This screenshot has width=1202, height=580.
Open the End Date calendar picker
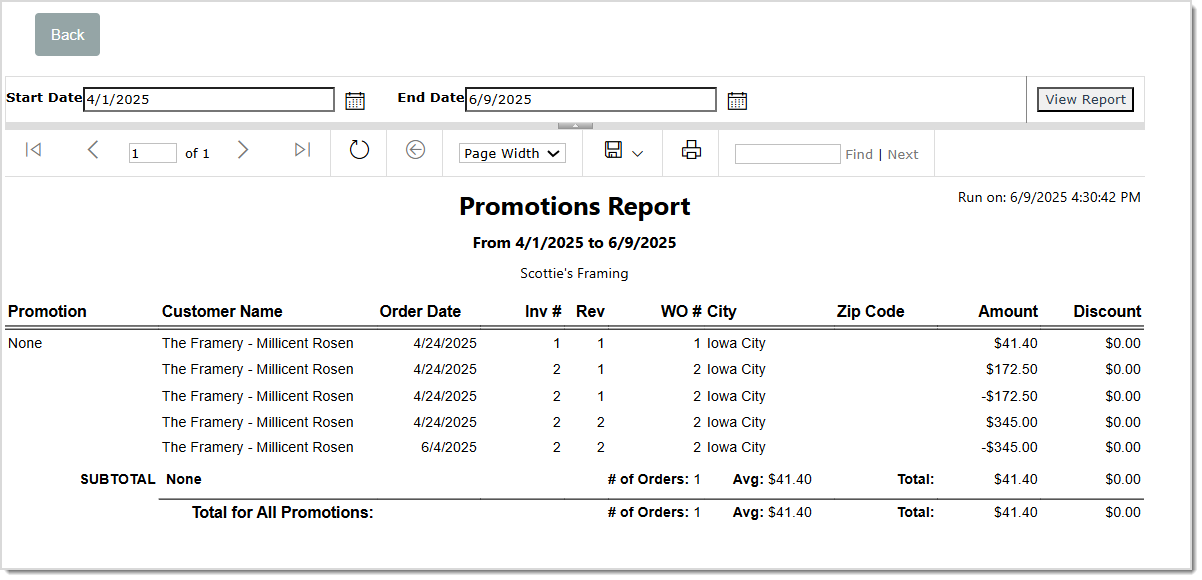click(737, 100)
